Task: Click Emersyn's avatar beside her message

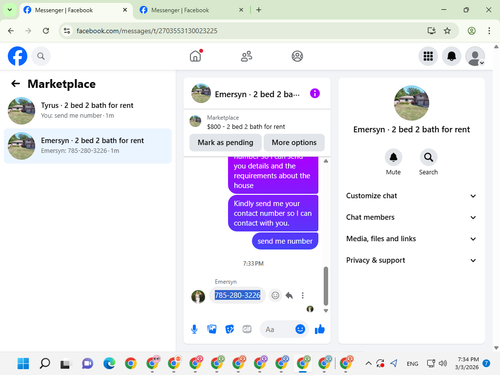Action: pos(198,296)
